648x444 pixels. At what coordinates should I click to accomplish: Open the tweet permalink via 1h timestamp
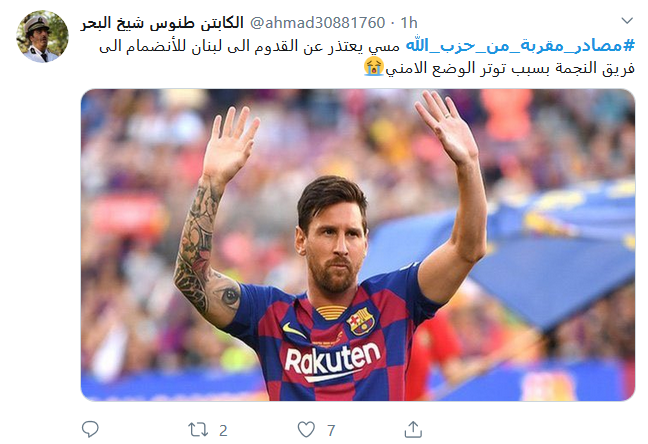pyautogui.click(x=409, y=23)
